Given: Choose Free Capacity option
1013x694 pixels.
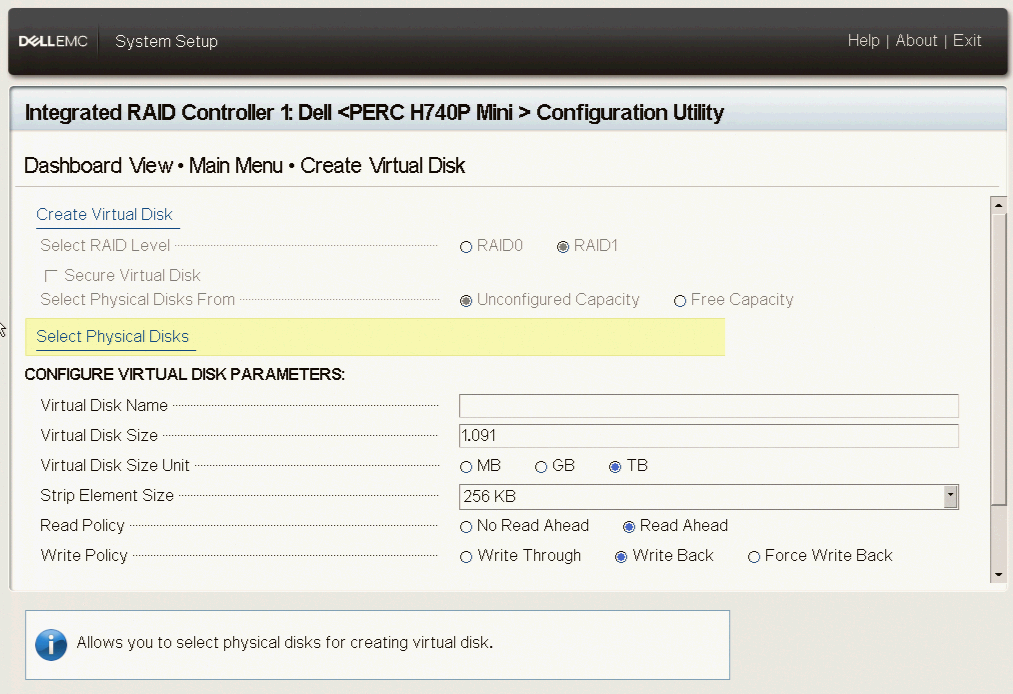Looking at the screenshot, I should (680, 301).
